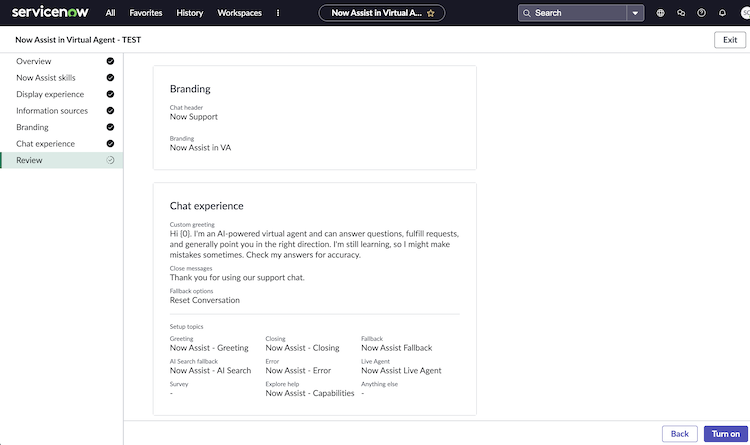750x445 pixels.
Task: Open the user profile avatar
Action: (x=745, y=13)
